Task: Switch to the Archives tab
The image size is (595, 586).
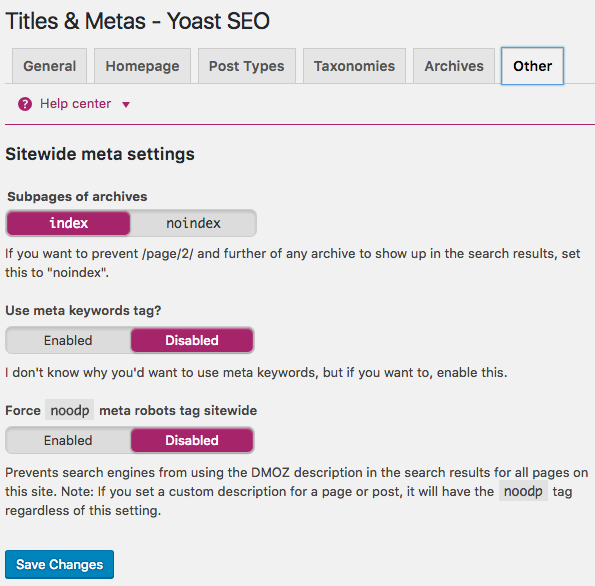Action: coord(454,66)
